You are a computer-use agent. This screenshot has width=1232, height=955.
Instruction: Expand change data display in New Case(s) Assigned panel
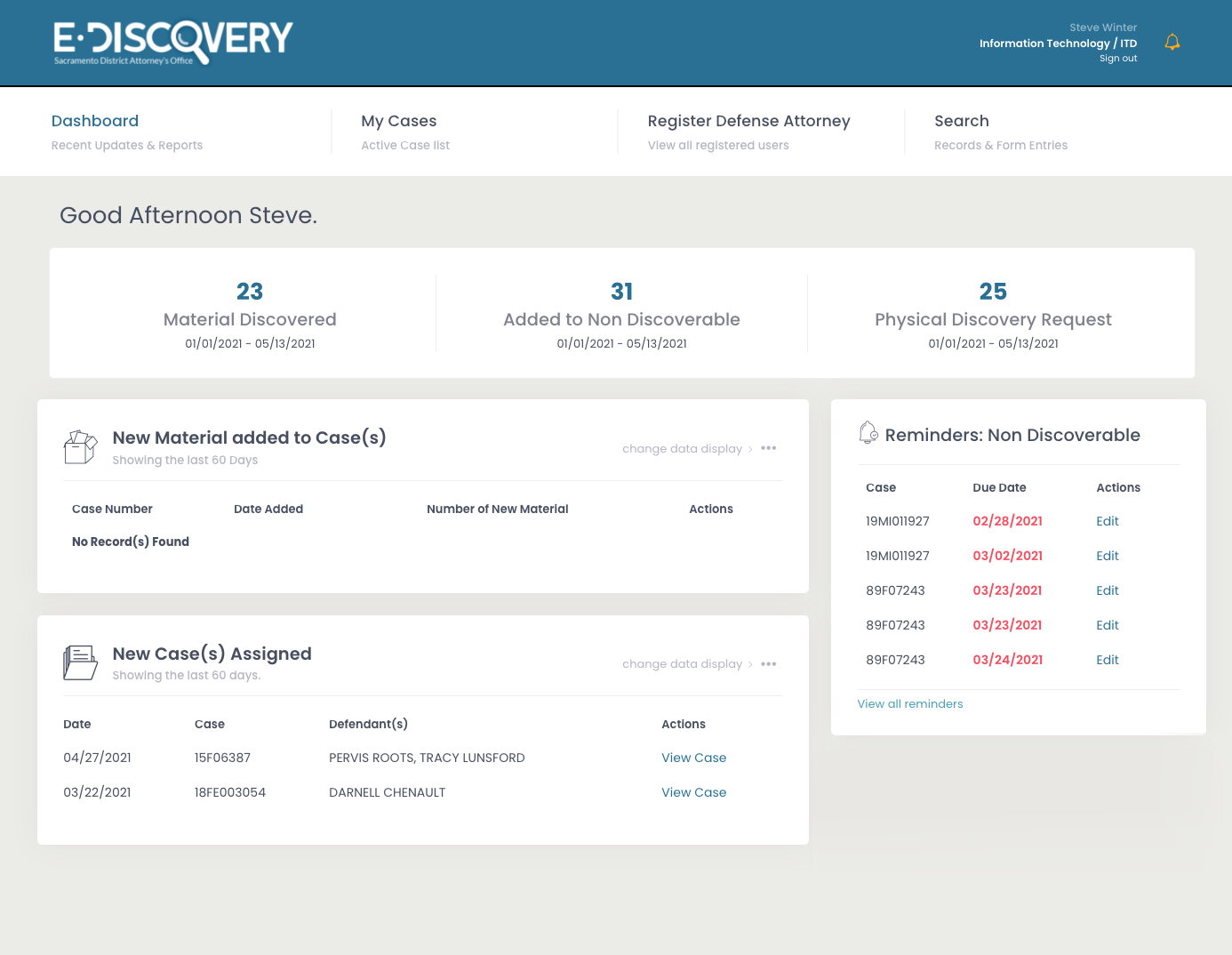coord(687,664)
